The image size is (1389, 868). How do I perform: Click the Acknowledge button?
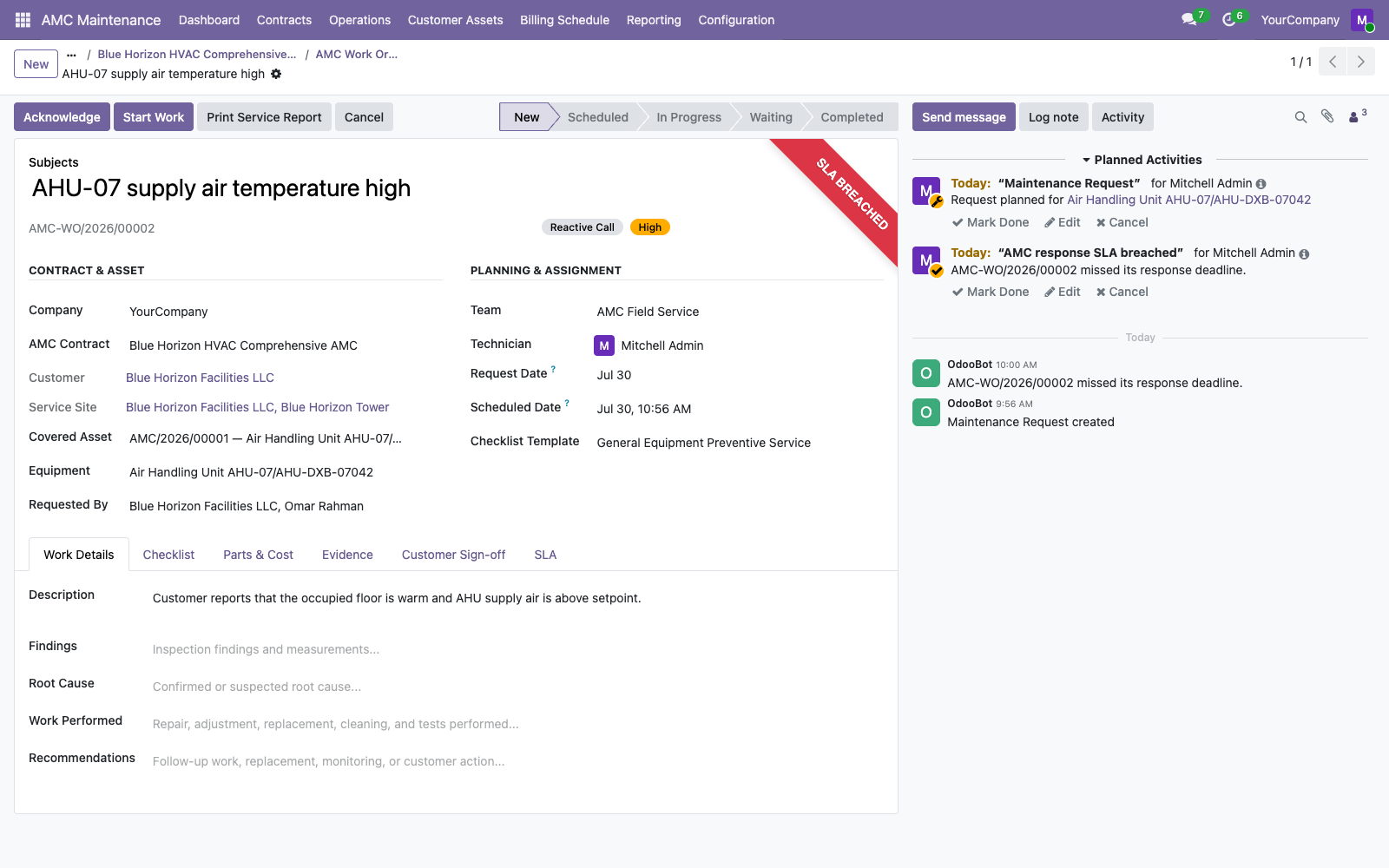pos(62,117)
